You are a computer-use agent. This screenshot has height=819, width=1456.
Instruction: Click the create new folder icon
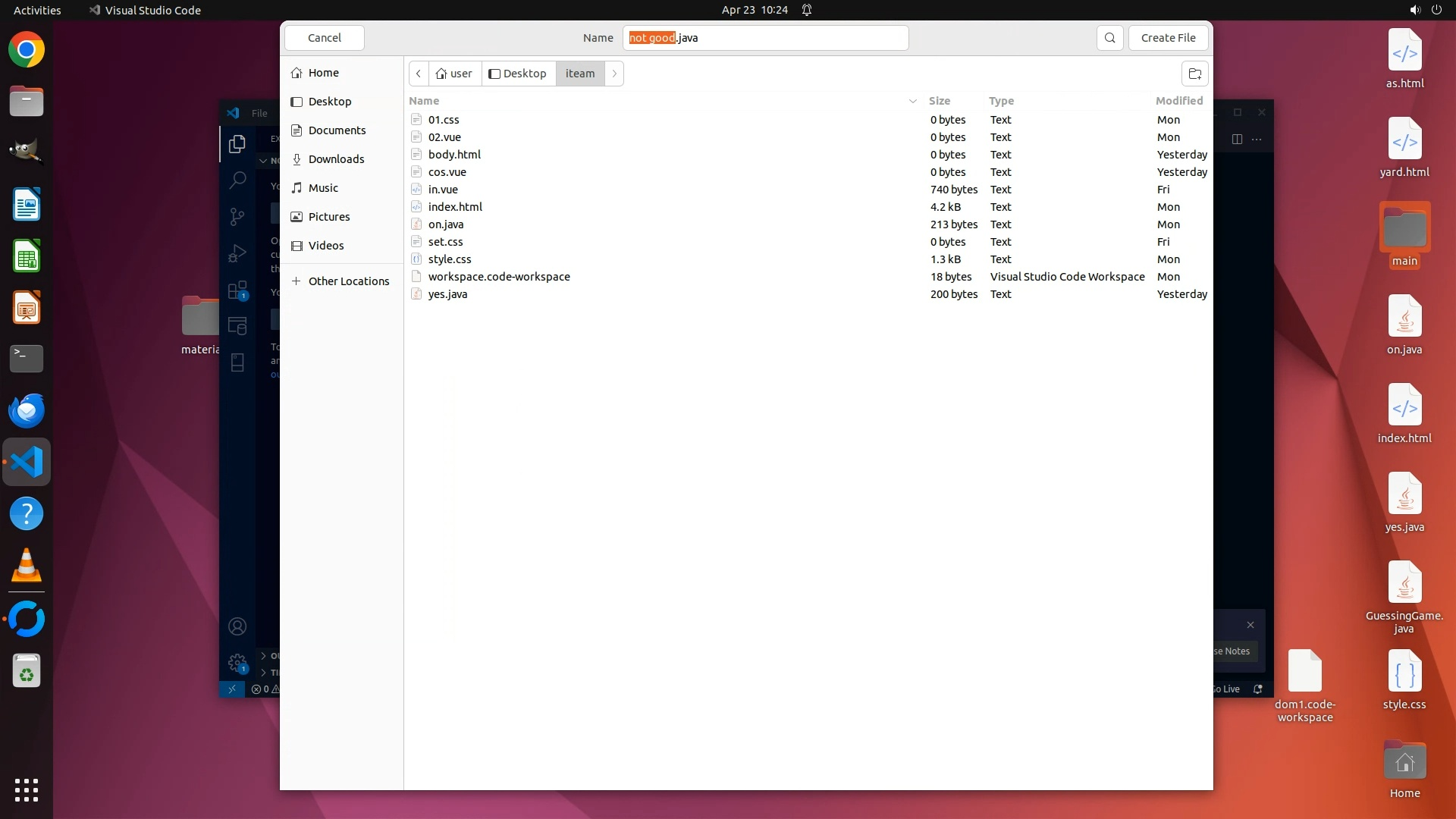click(1194, 74)
